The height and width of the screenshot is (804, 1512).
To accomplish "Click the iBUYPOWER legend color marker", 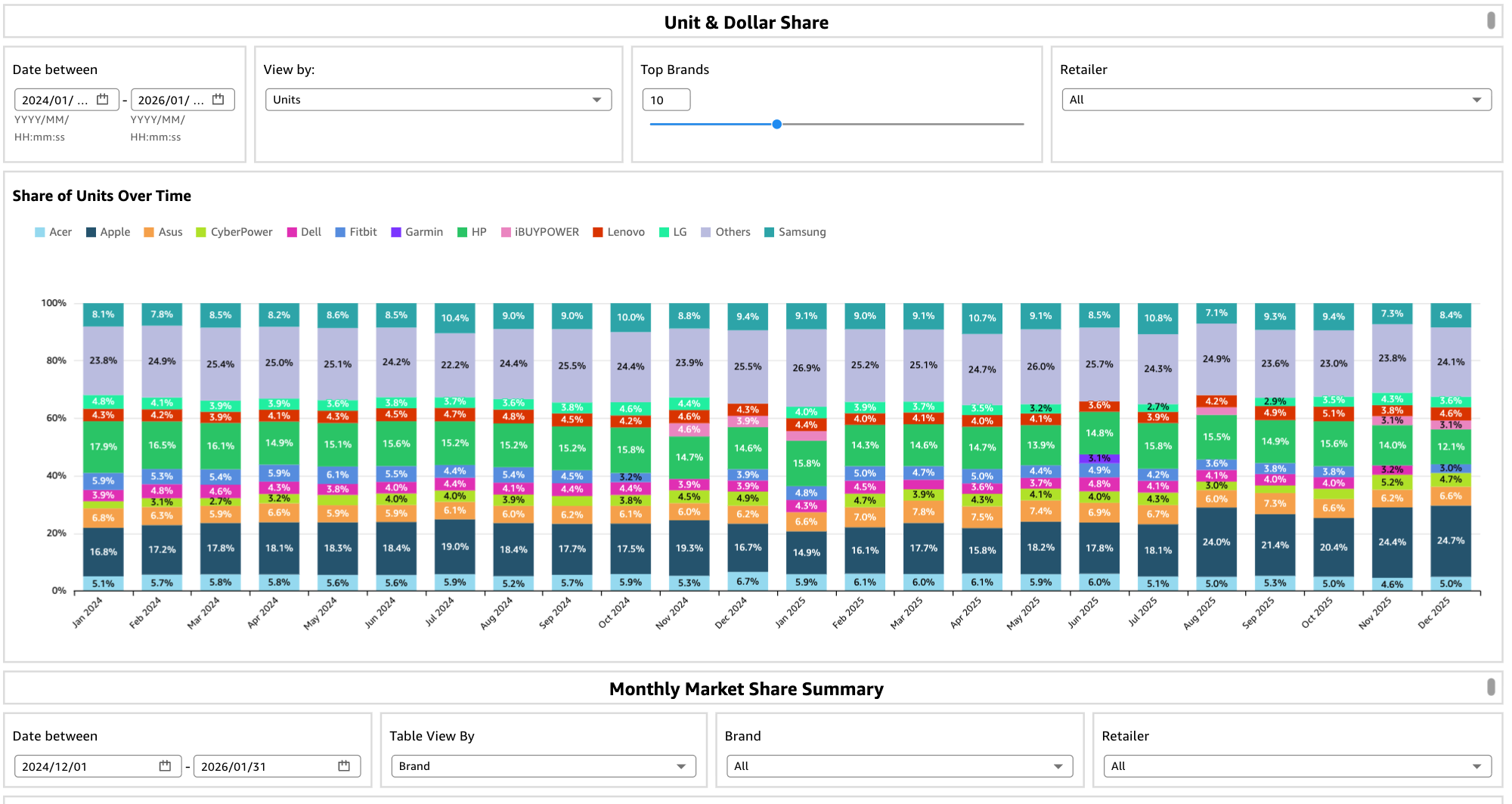I will (x=506, y=232).
